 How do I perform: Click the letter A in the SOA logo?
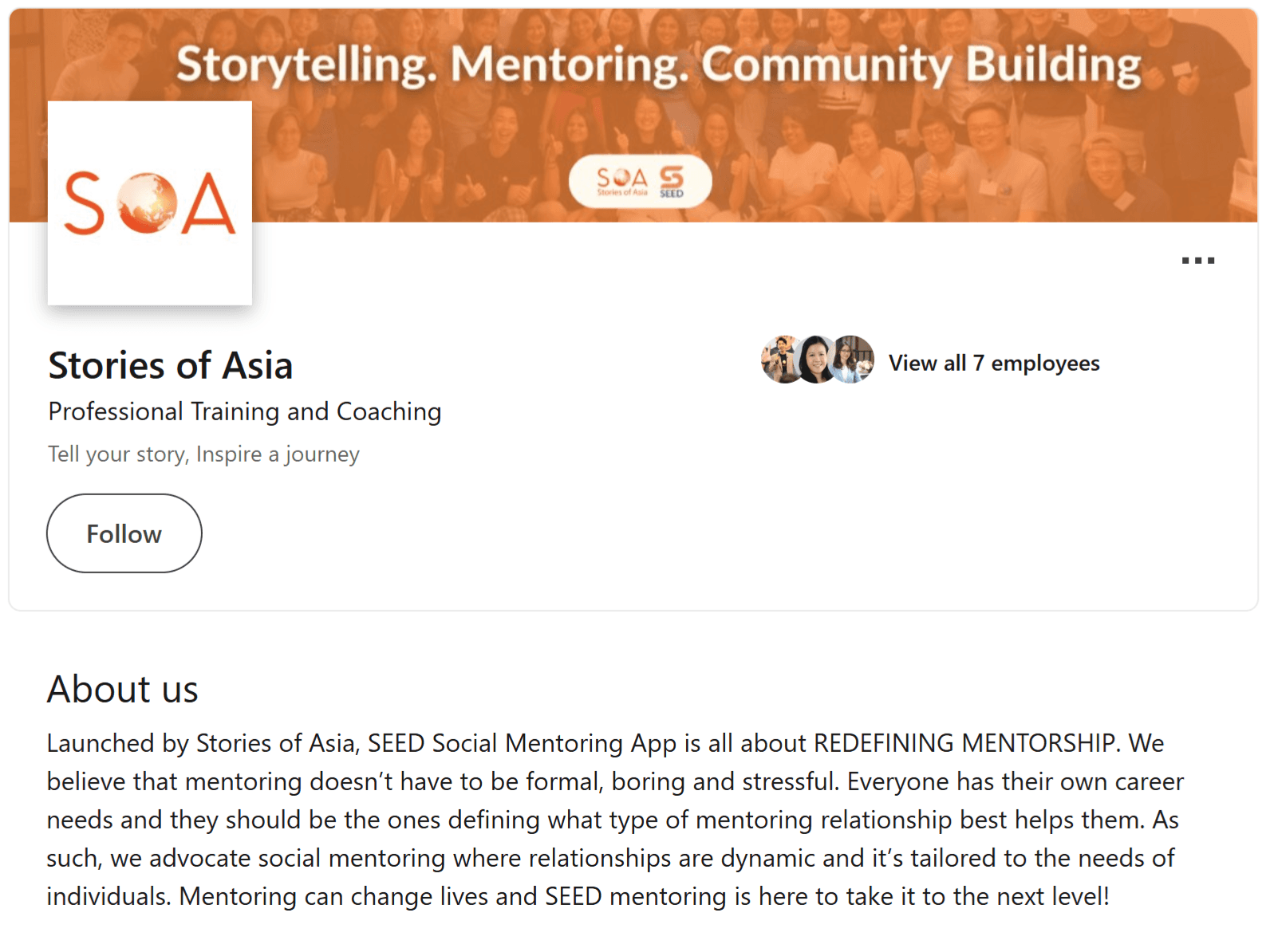(x=209, y=204)
